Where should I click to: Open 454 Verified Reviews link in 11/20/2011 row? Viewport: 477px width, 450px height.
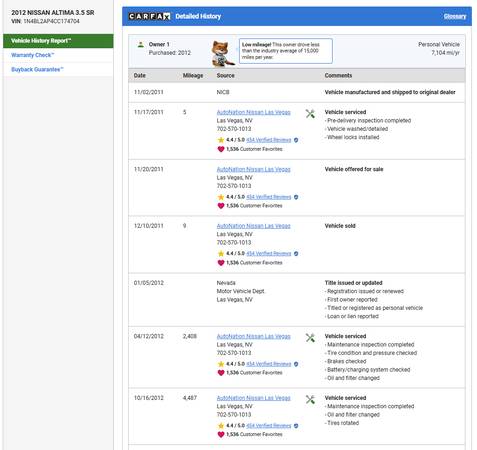(269, 197)
